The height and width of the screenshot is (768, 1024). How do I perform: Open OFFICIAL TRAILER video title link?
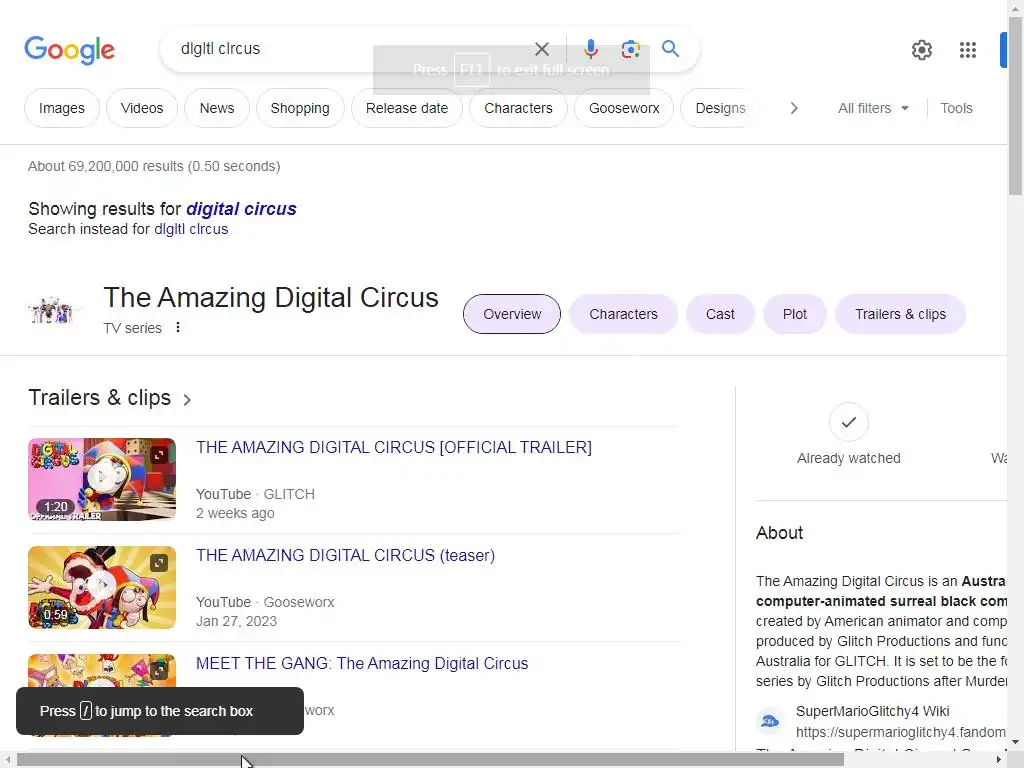coord(394,447)
